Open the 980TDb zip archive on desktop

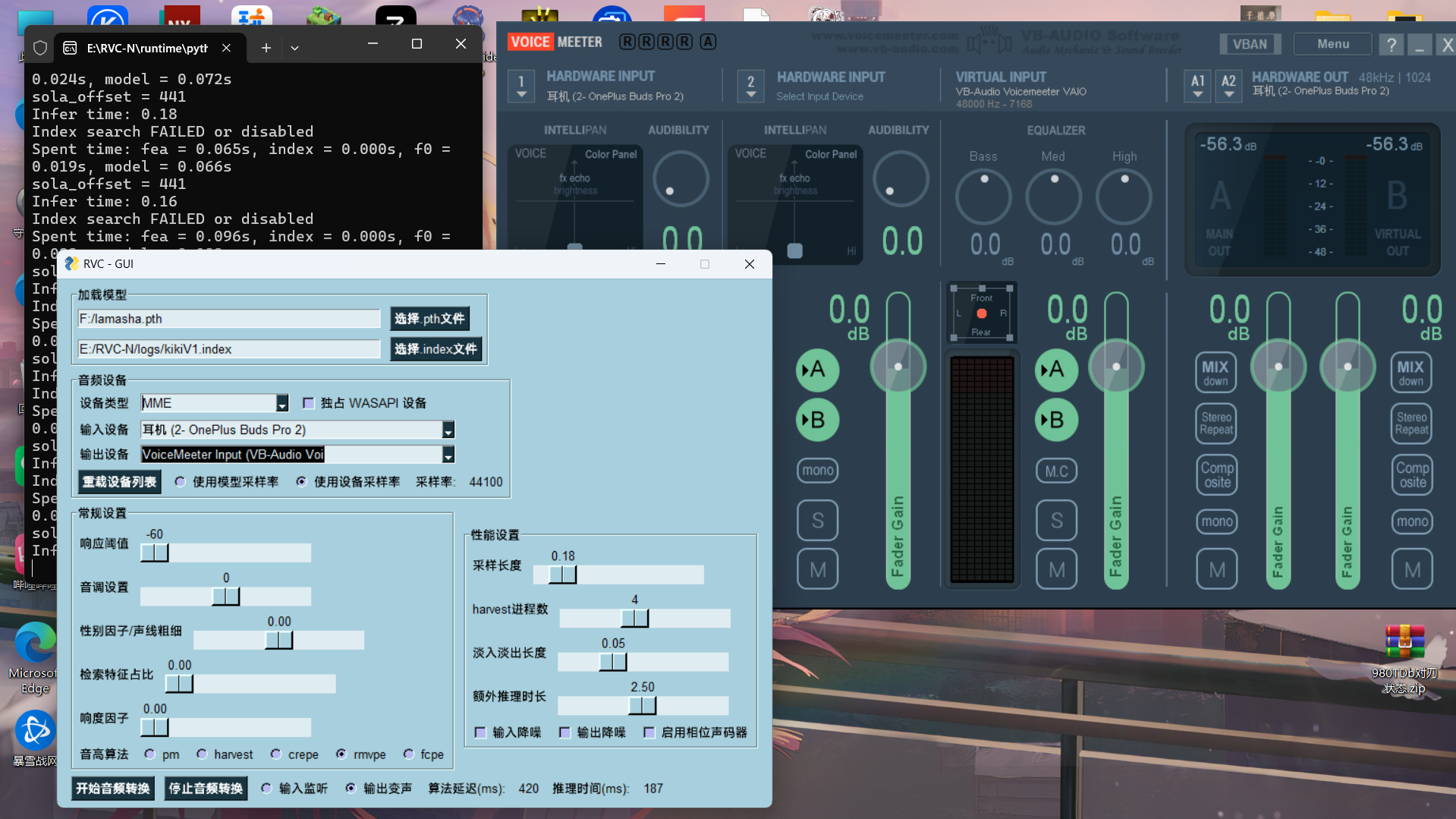point(1404,659)
